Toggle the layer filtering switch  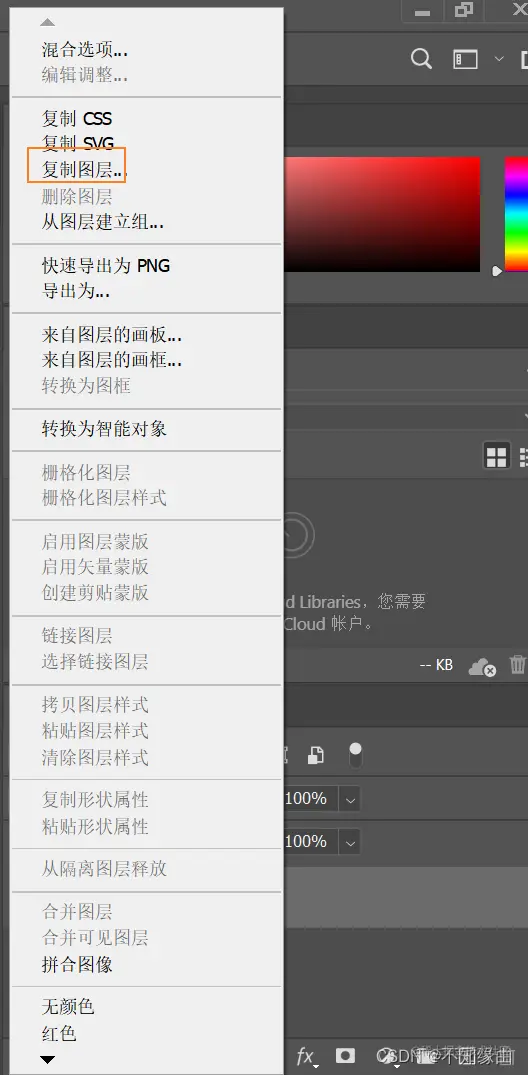(x=355, y=755)
